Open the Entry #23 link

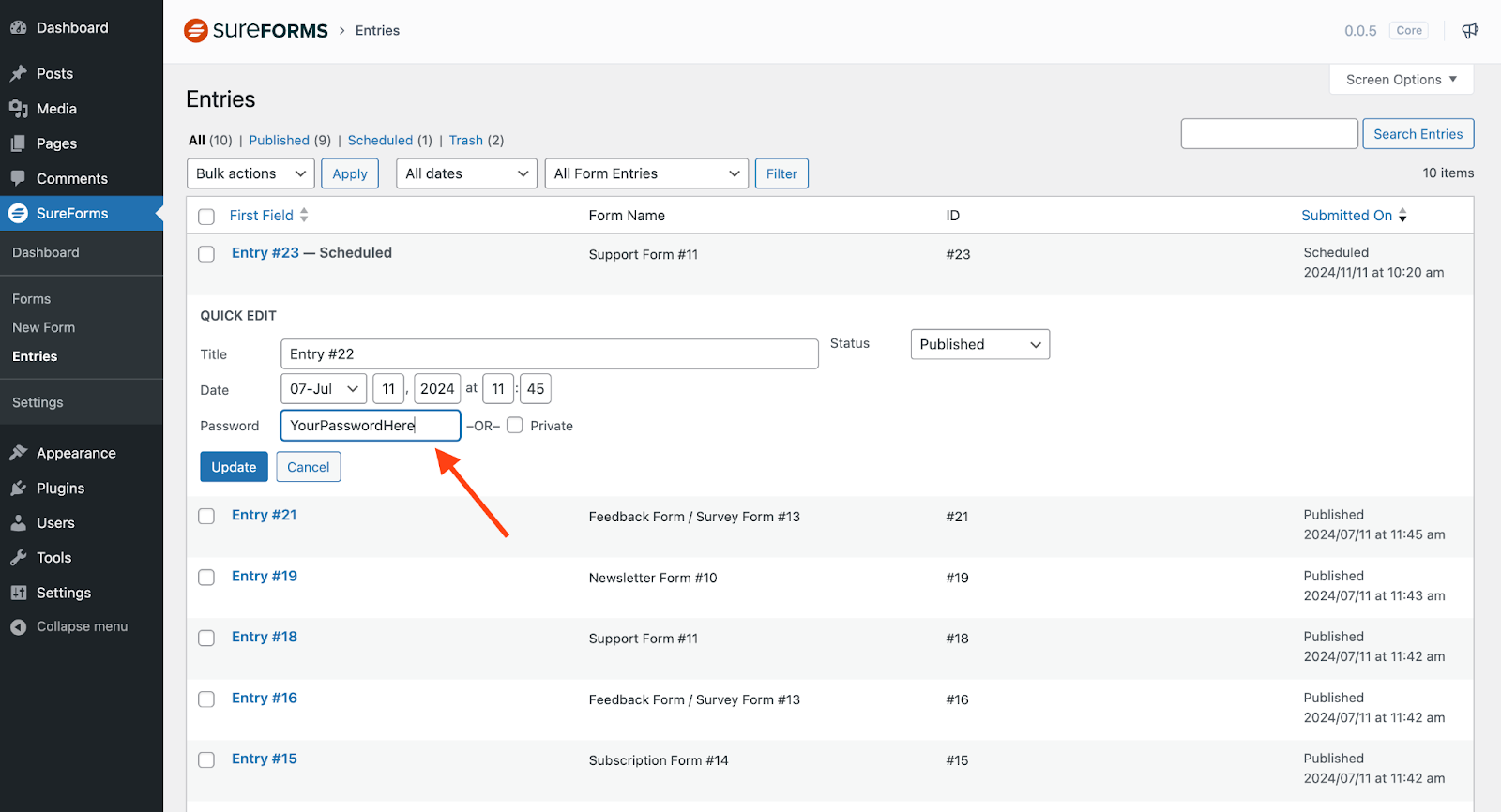265,252
